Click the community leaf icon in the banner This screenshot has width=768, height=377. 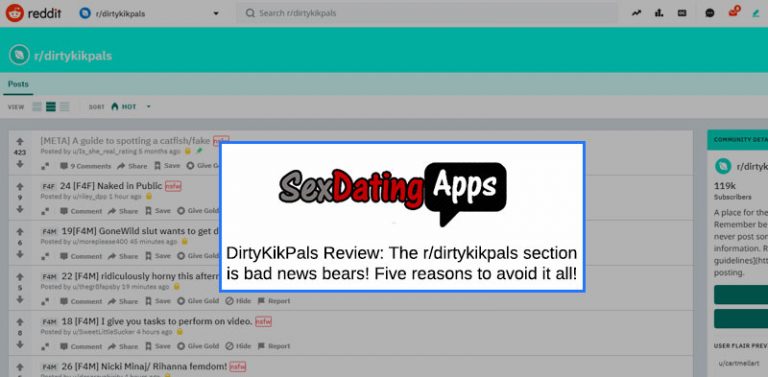tap(19, 55)
